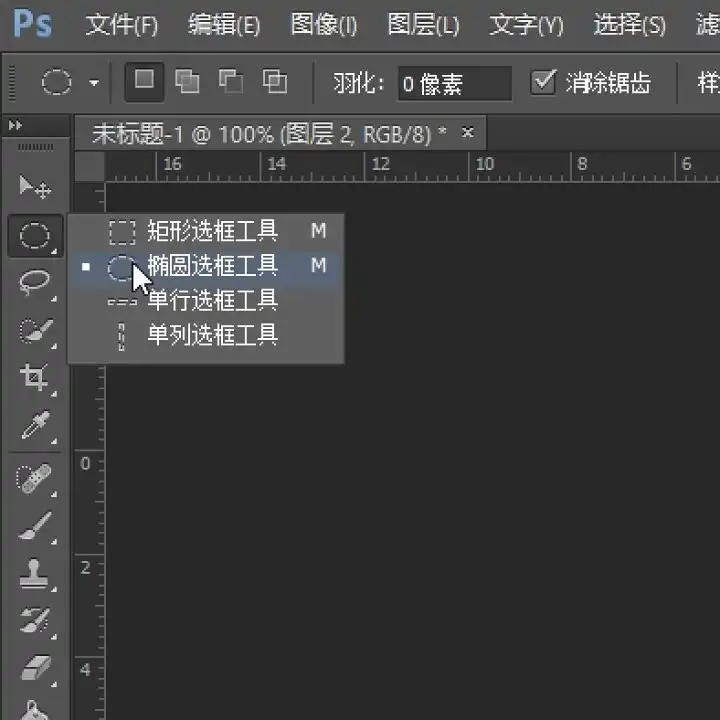Click the 羽化 feather input field
The height and width of the screenshot is (720, 720).
[452, 84]
